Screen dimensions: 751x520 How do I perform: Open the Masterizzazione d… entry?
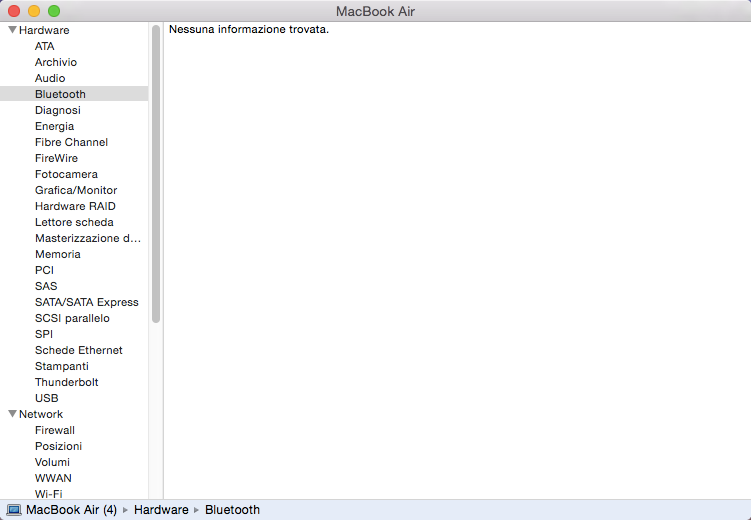(x=88, y=238)
